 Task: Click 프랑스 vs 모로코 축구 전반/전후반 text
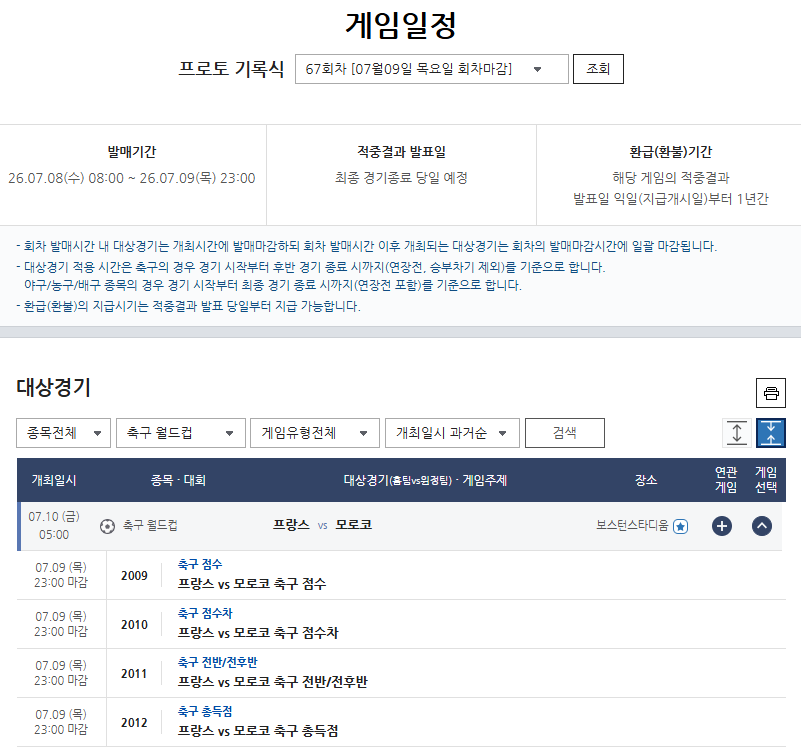(x=272, y=682)
